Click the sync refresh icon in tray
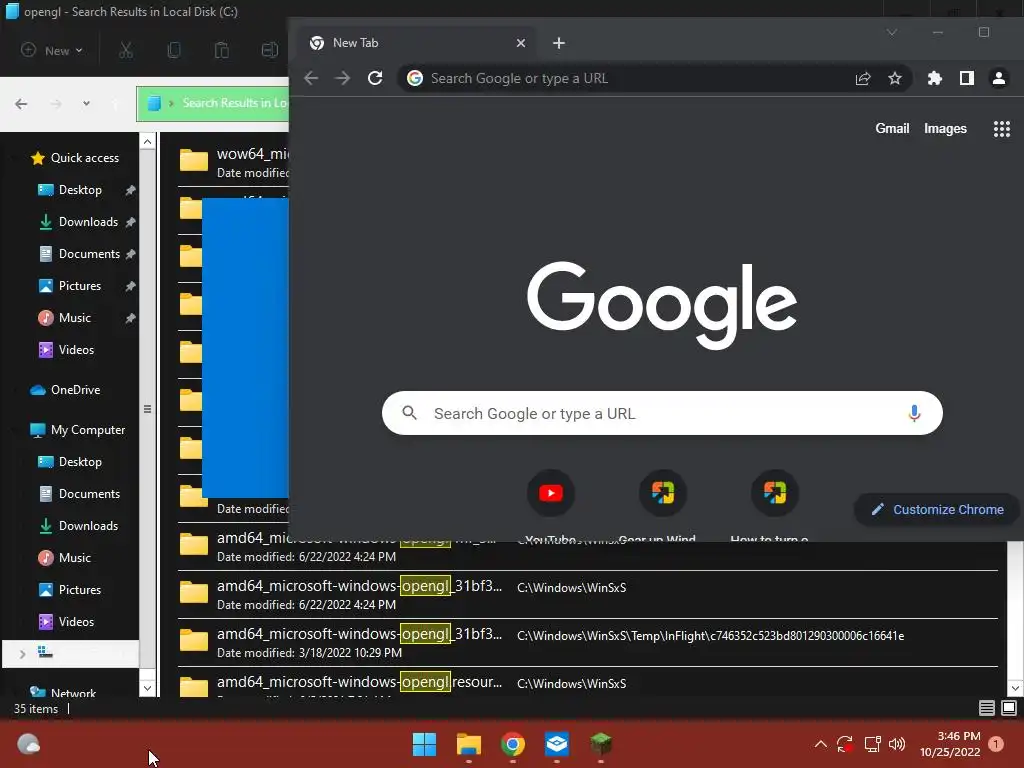This screenshot has width=1024, height=768. coord(844,744)
